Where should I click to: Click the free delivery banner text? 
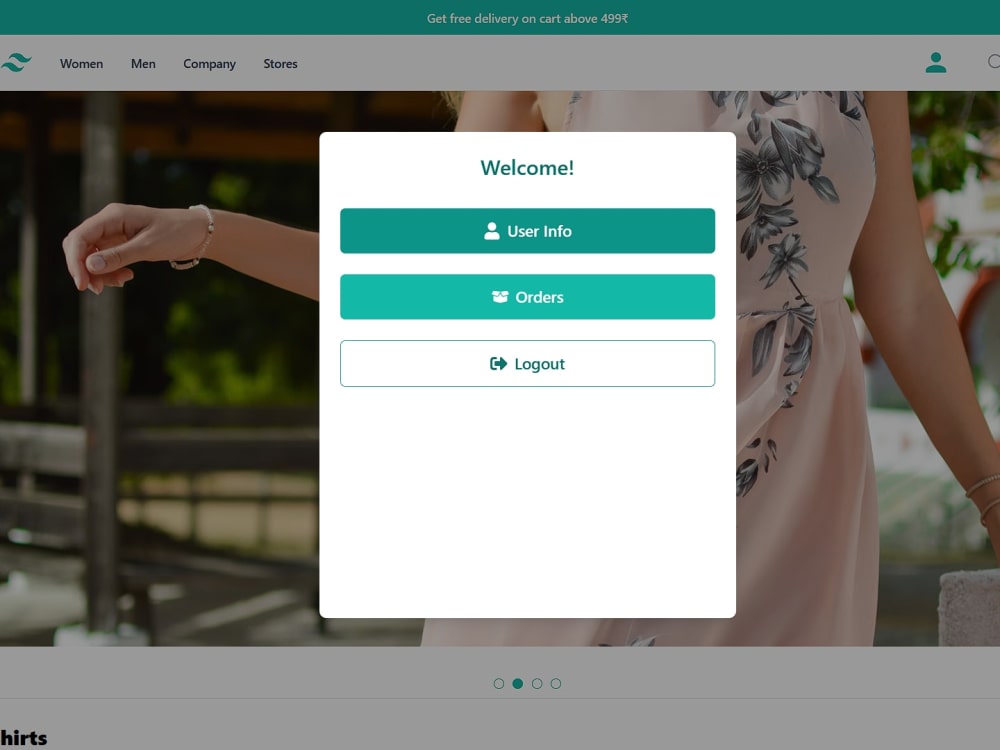point(527,18)
